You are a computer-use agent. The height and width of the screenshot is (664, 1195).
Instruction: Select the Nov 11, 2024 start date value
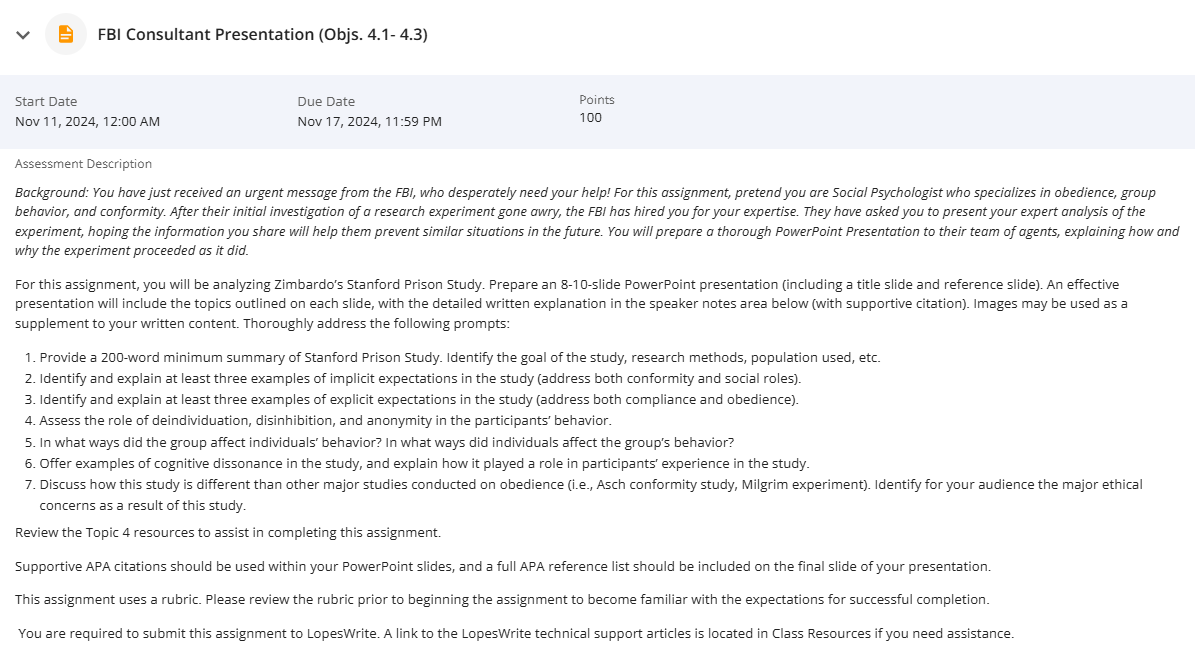point(88,121)
